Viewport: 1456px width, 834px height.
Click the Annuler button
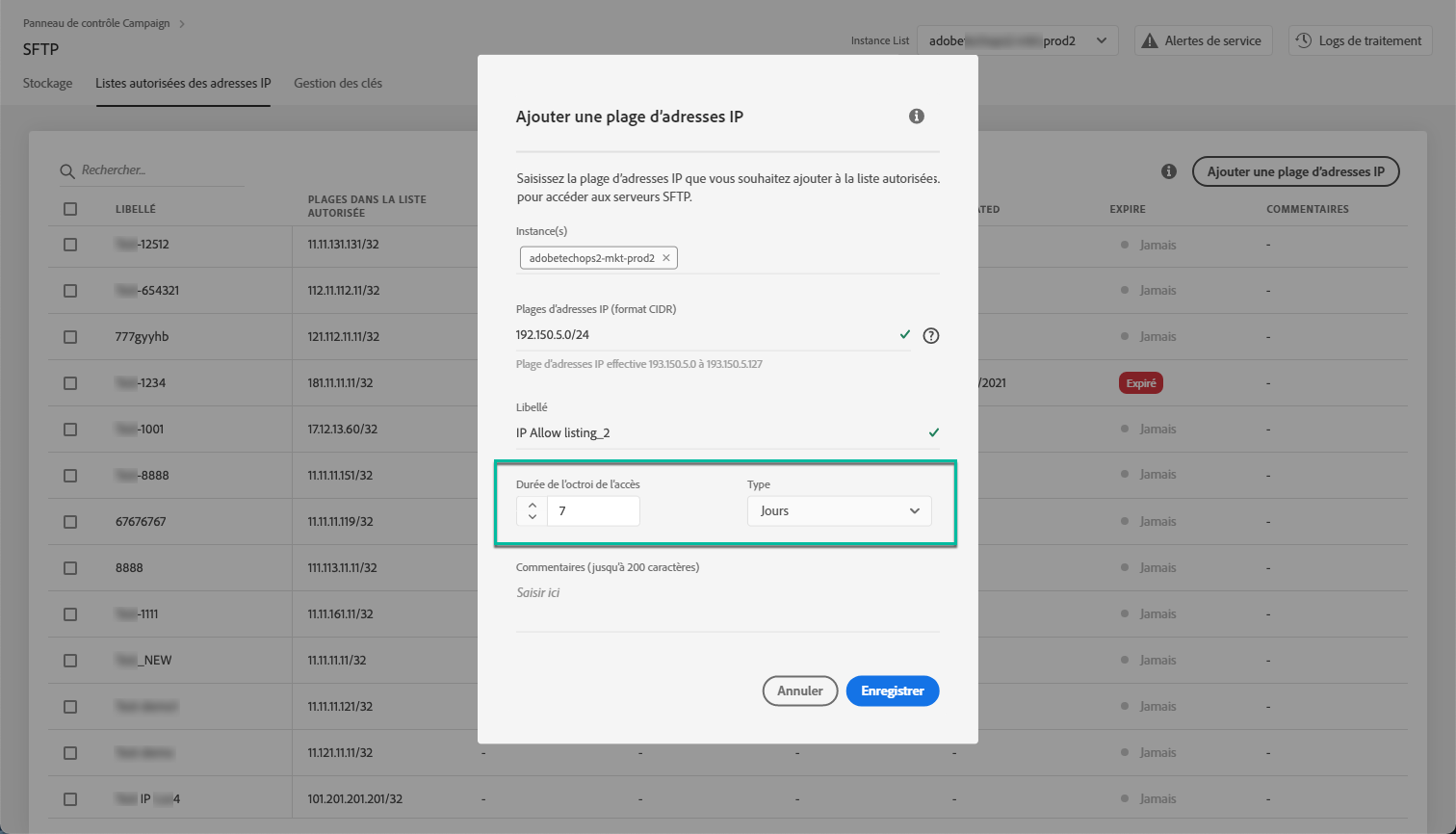[800, 691]
